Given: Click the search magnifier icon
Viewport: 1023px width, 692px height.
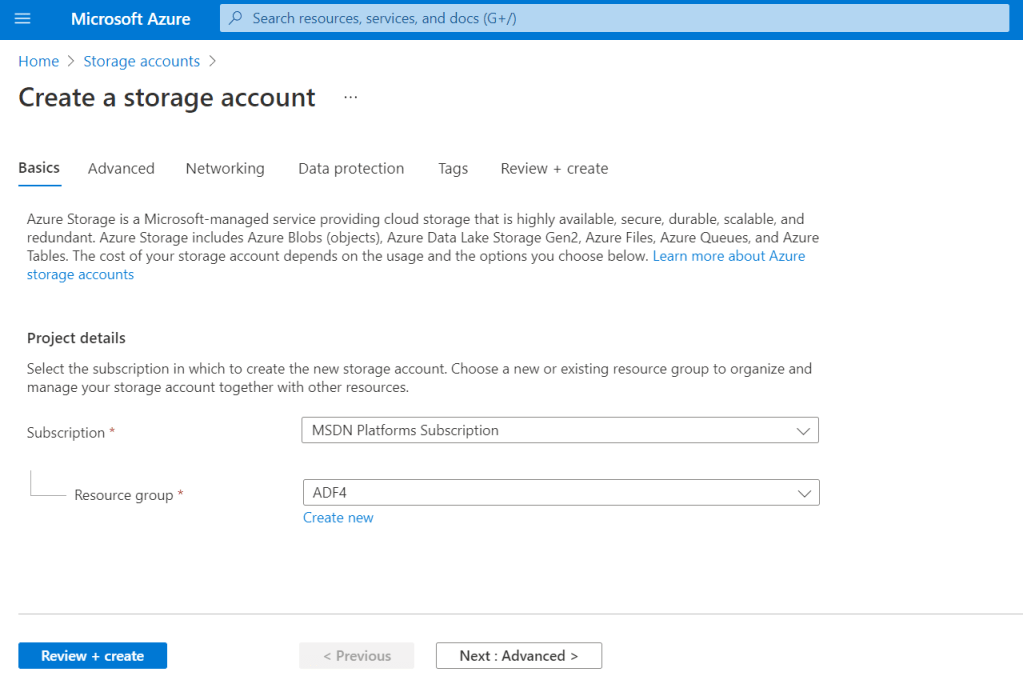Looking at the screenshot, I should coord(236,18).
